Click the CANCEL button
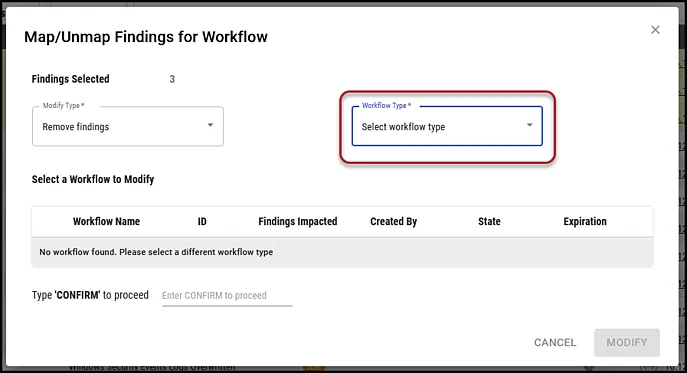Image resolution: width=687 pixels, height=373 pixels. [555, 342]
